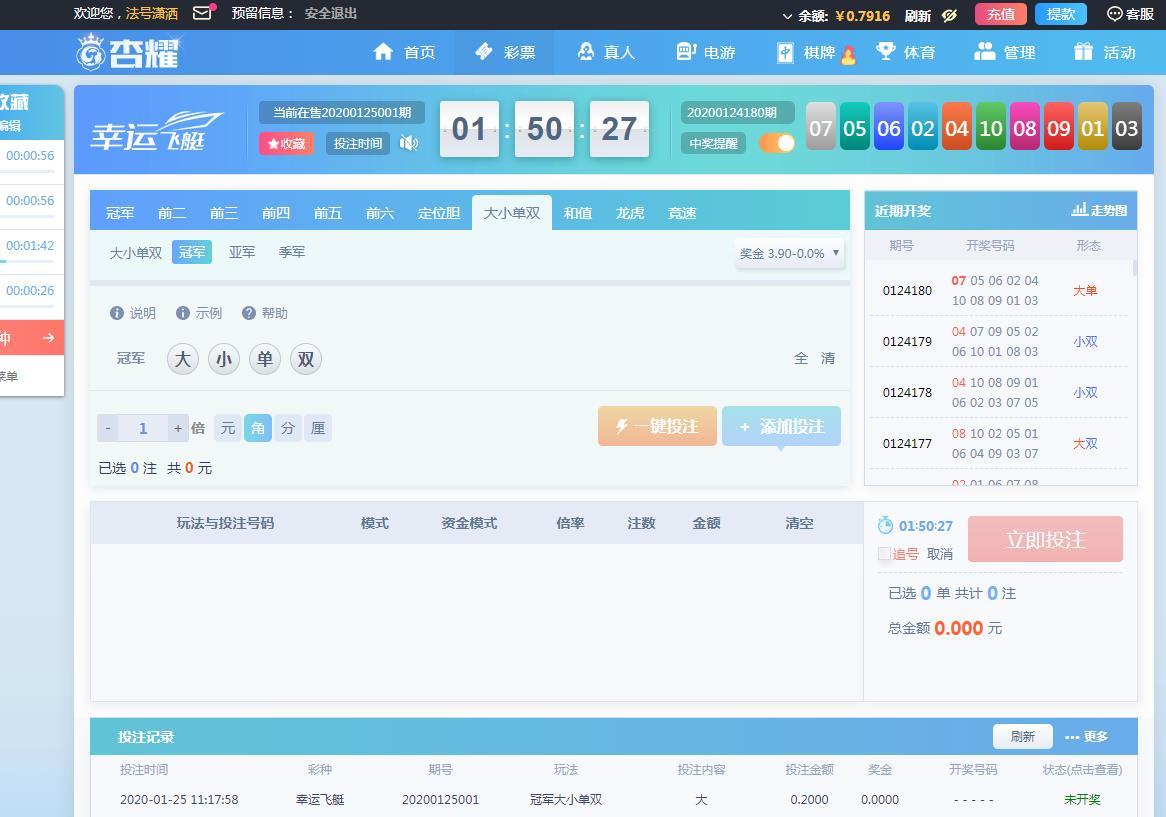Open 首页 home icon in navigation
The width and height of the screenshot is (1166, 817).
pyautogui.click(x=383, y=52)
